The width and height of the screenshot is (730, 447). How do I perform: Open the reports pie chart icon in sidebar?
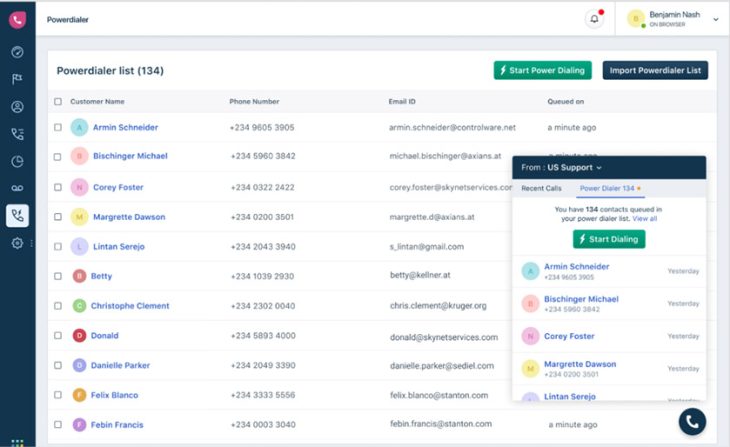tap(17, 161)
